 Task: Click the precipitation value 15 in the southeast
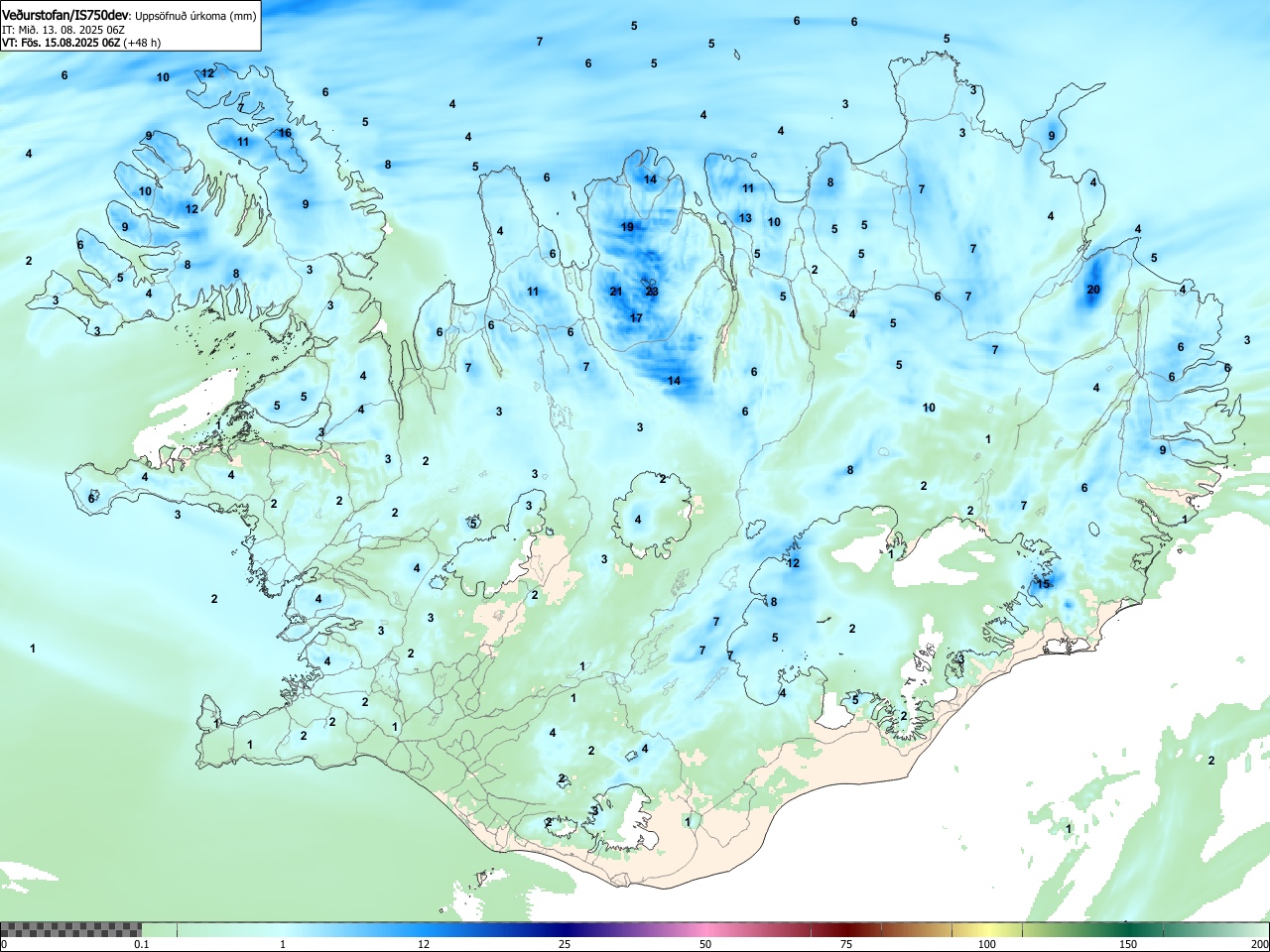click(x=1043, y=584)
